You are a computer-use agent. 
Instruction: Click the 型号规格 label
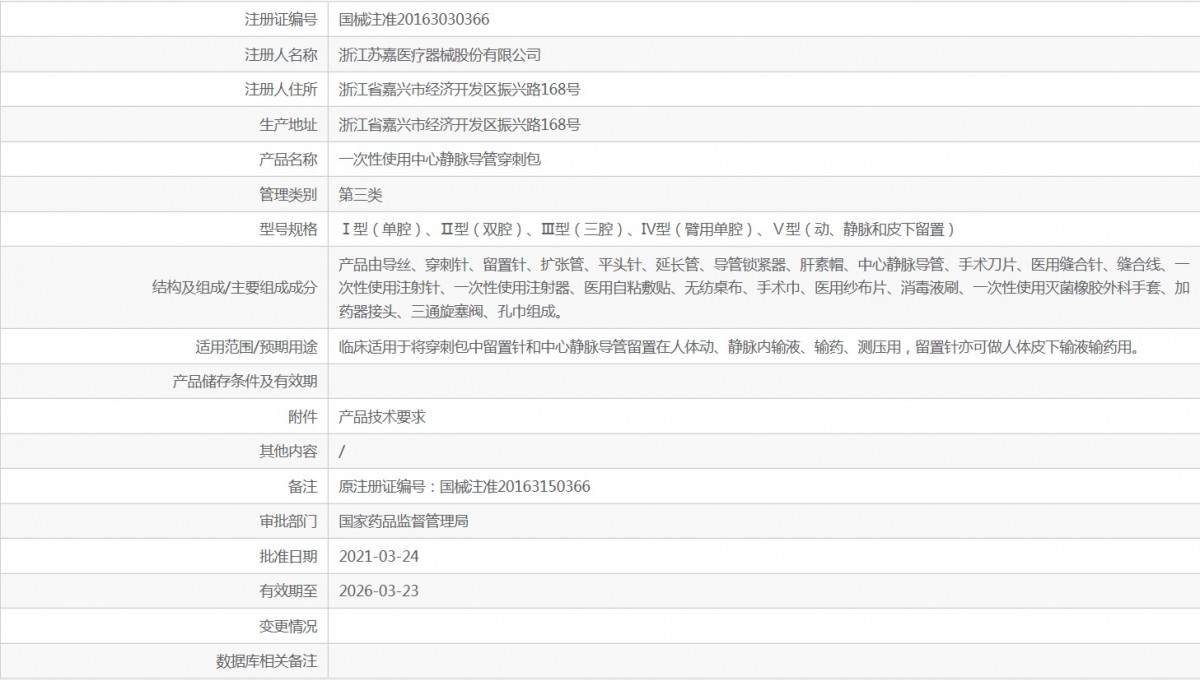pos(288,229)
